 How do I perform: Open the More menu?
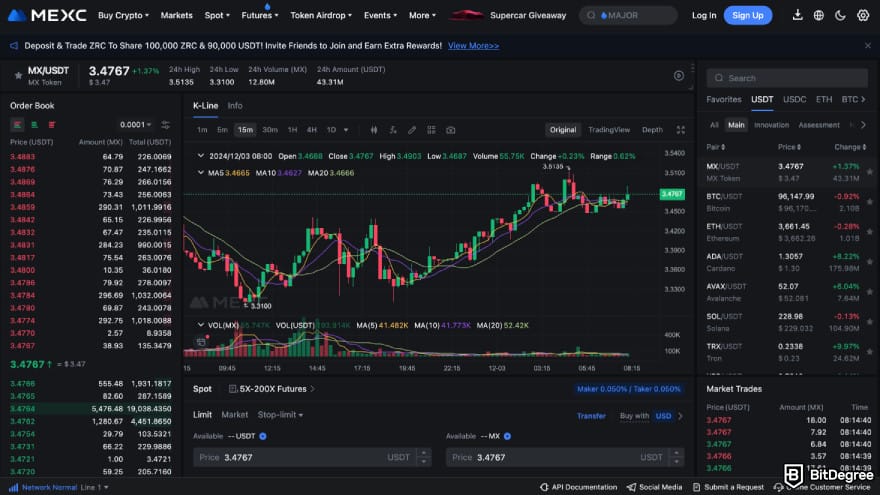click(x=422, y=15)
